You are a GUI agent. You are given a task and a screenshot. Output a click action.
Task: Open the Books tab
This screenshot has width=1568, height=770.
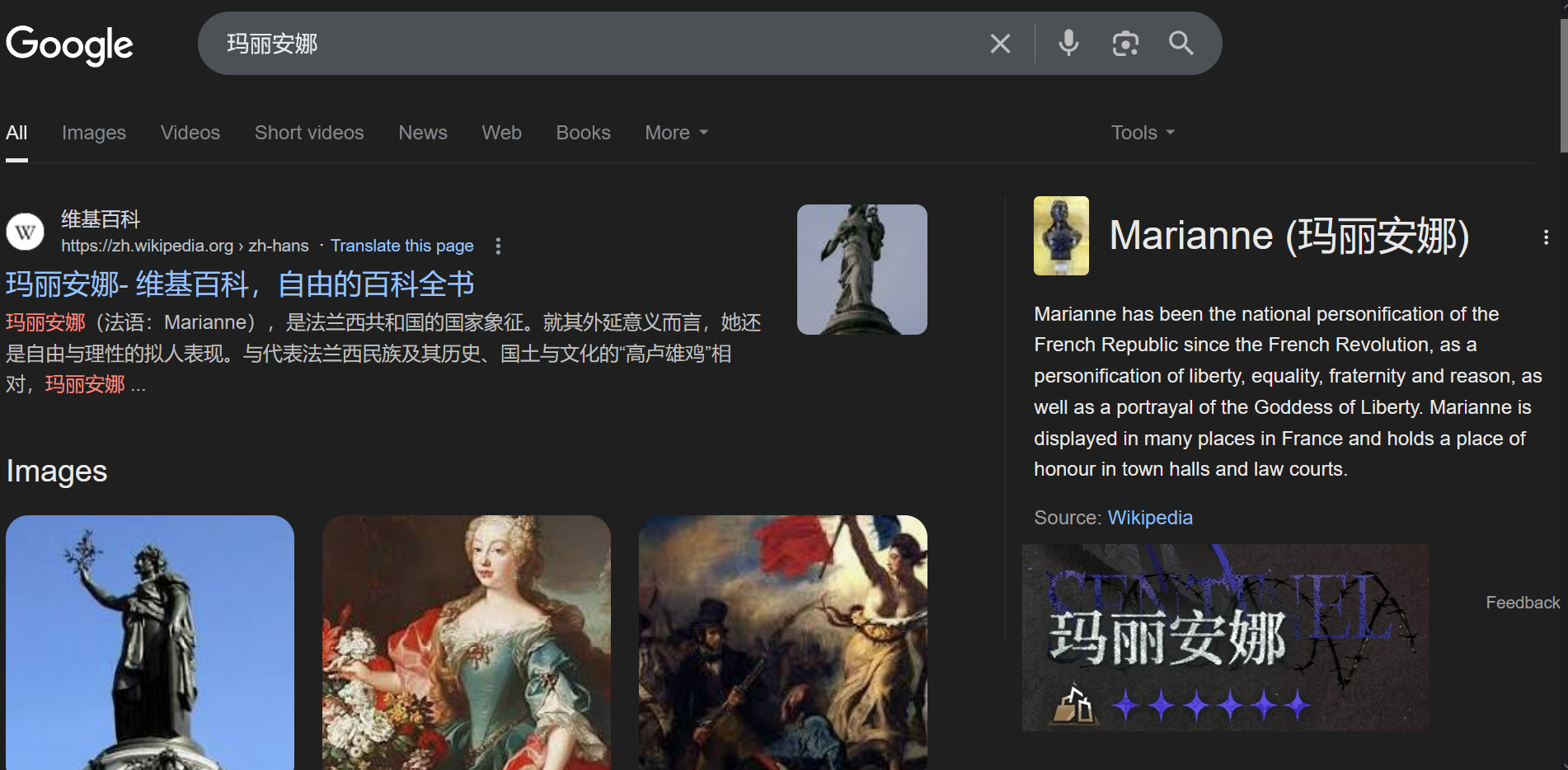[x=584, y=133]
